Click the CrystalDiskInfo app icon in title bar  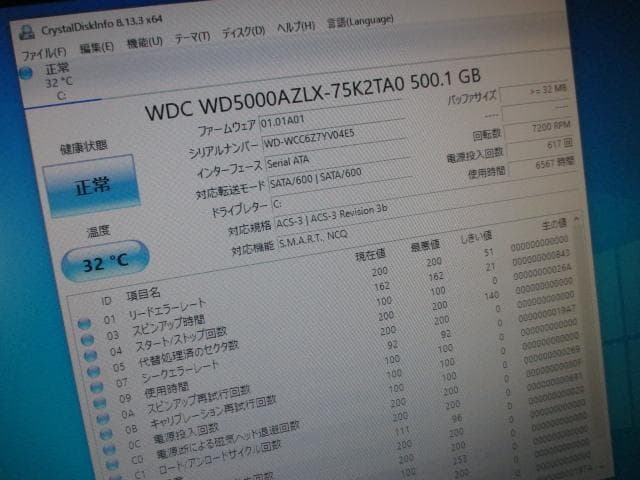27,33
